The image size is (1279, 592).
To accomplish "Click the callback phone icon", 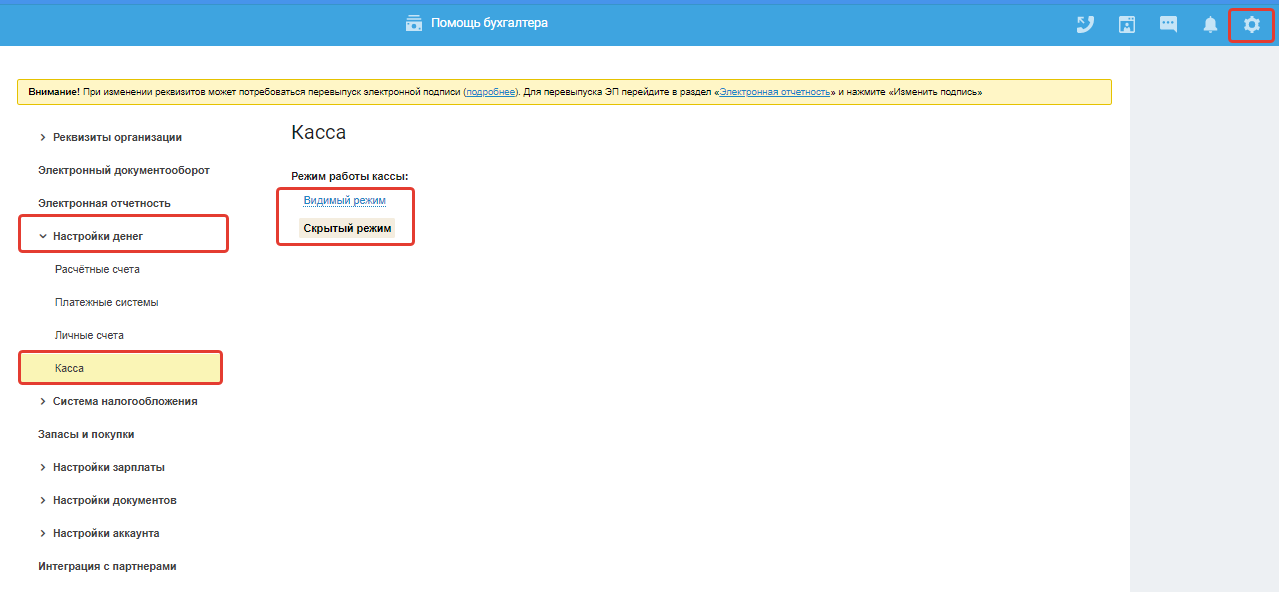I will click(1085, 24).
